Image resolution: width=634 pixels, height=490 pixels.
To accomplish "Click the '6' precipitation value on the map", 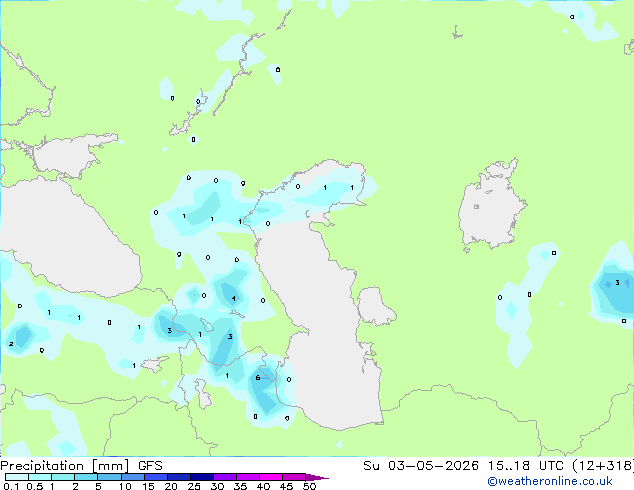I will pos(258,378).
